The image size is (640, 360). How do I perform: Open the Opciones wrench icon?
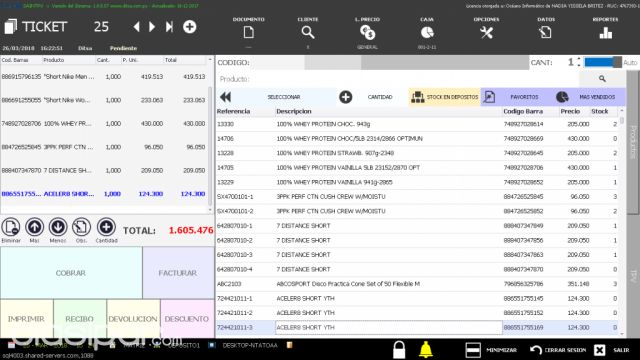tap(486, 33)
